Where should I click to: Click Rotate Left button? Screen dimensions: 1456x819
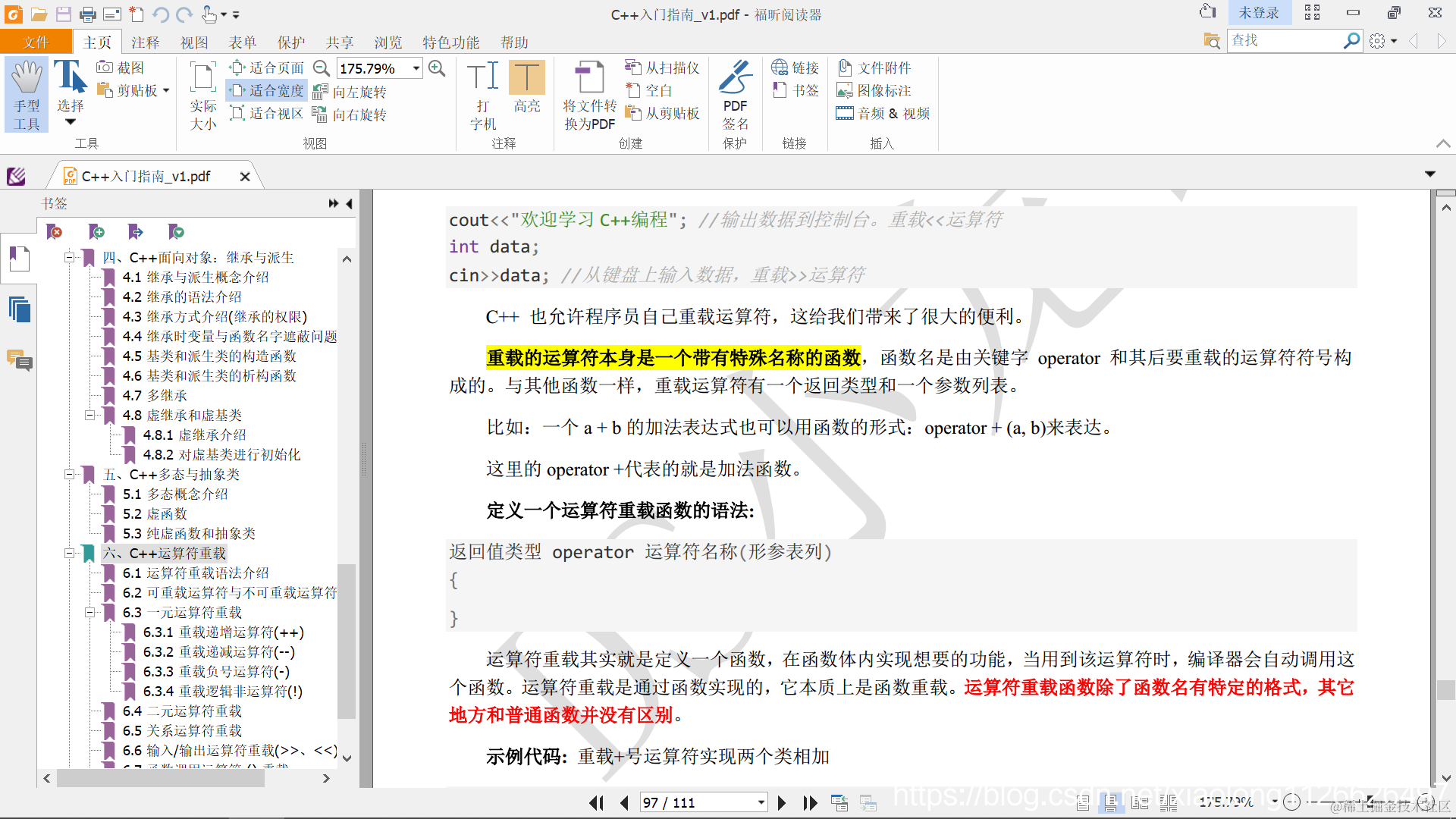click(x=350, y=93)
